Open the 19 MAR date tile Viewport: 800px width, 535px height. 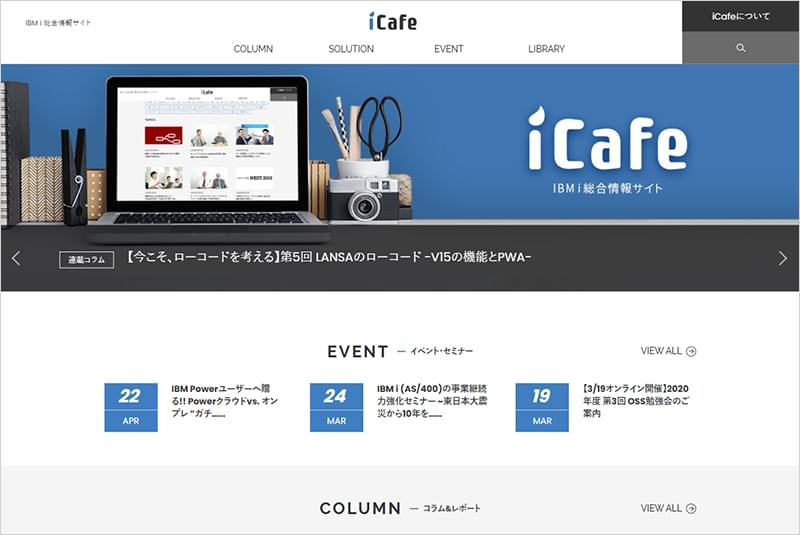click(x=542, y=407)
